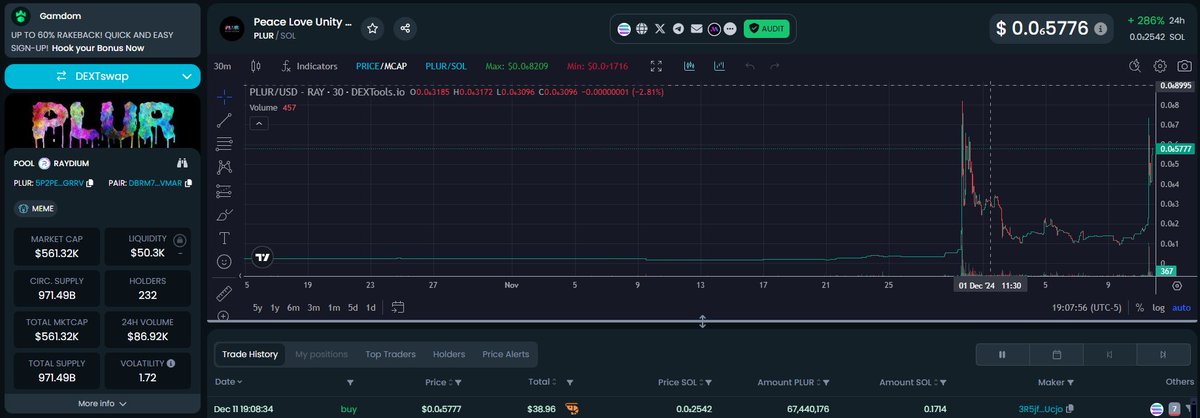The image size is (1200, 418).
Task: Select the trend line drawing tool
Action: [224, 120]
